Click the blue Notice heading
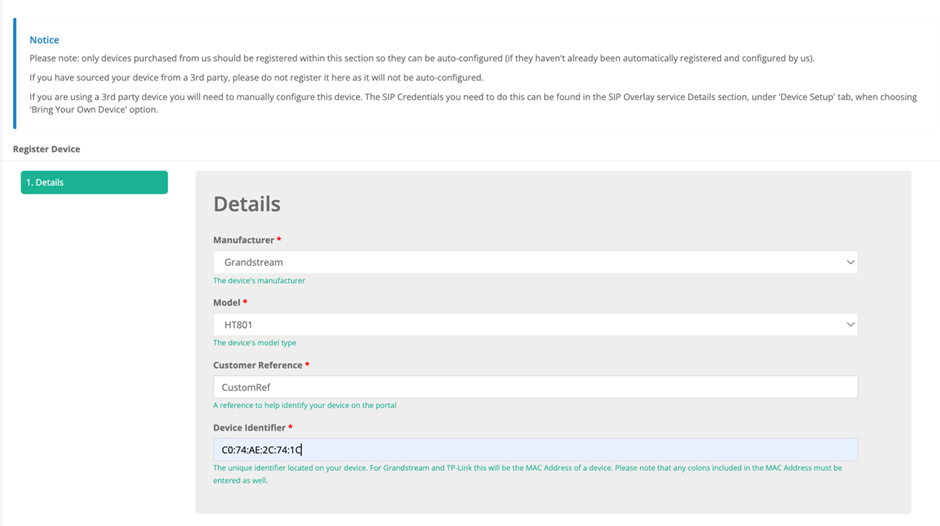This screenshot has width=940, height=526. click(x=44, y=40)
